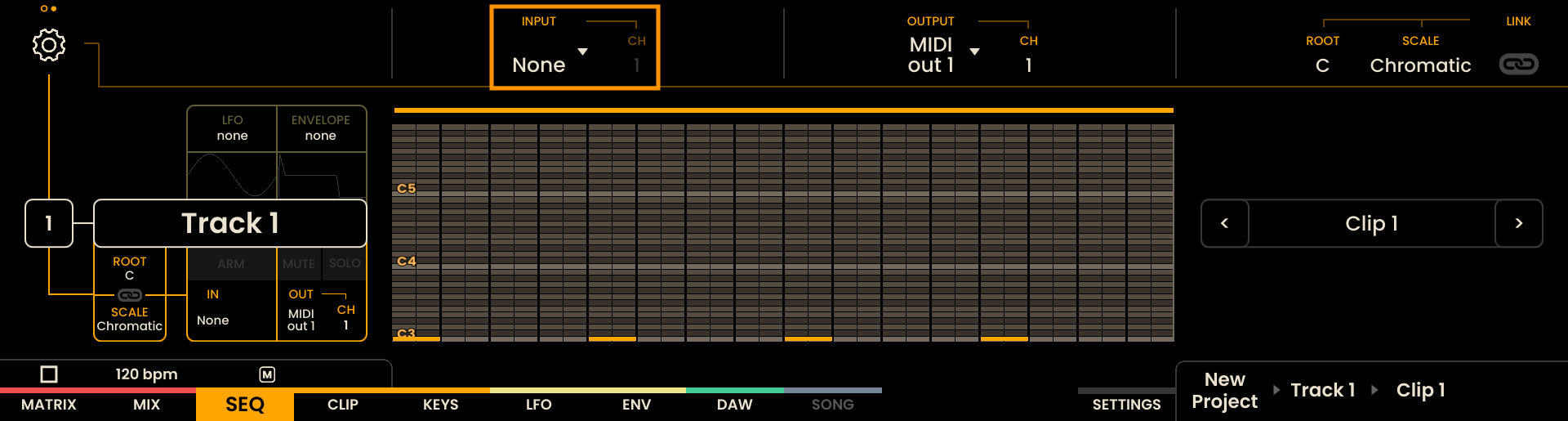Switch to the MIX tab
Viewport: 1568px width, 421px height.
click(147, 405)
